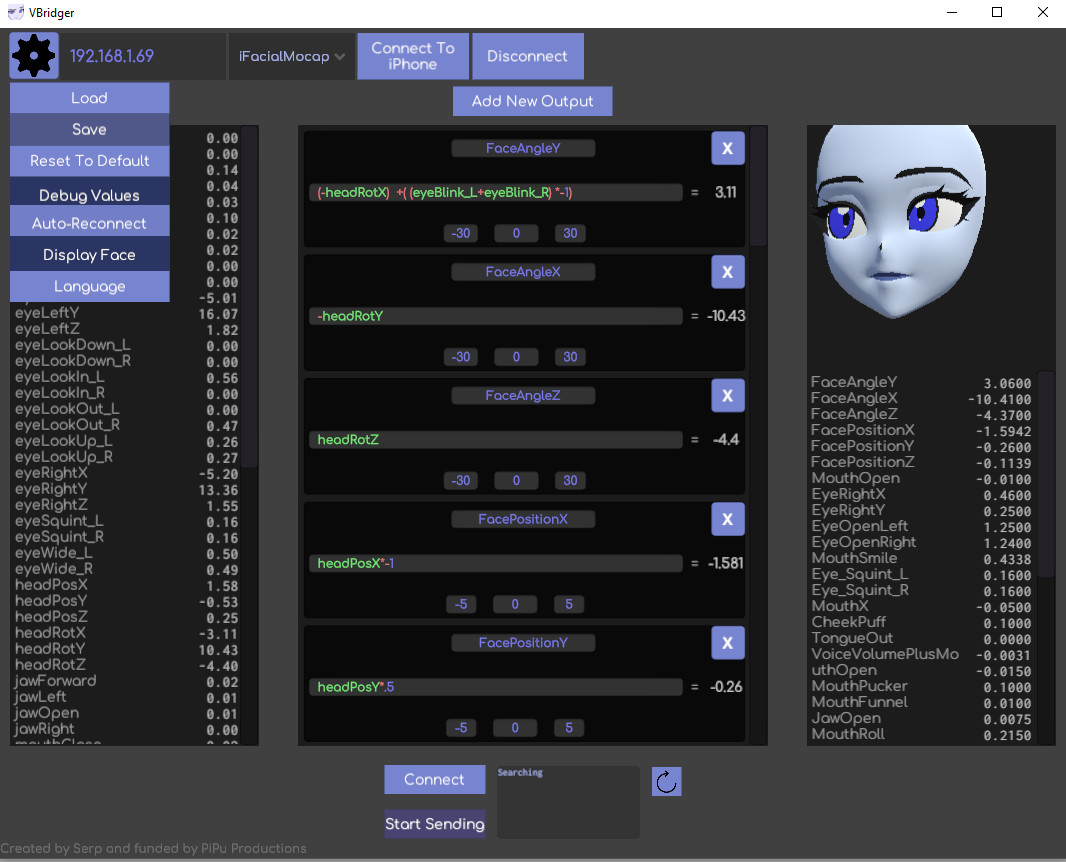This screenshot has height=862, width=1066.
Task: Select the IP address field showing 192.168.1.69
Action: pyautogui.click(x=140, y=55)
